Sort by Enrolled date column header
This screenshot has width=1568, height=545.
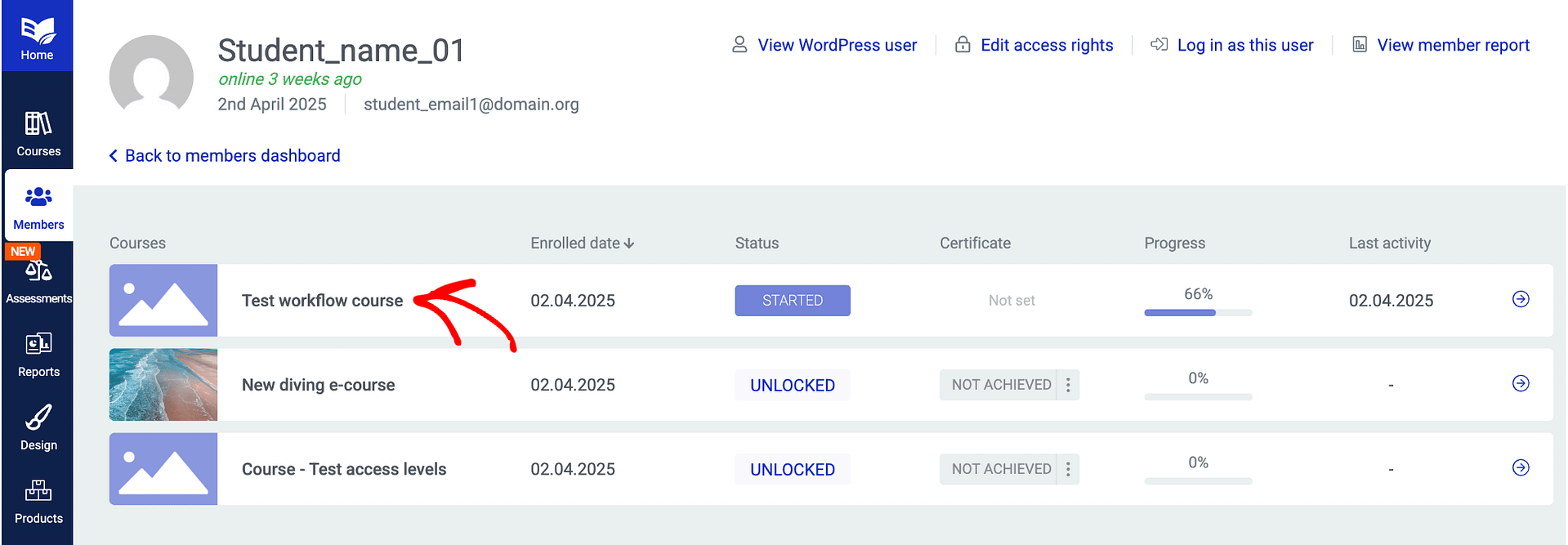click(x=582, y=243)
